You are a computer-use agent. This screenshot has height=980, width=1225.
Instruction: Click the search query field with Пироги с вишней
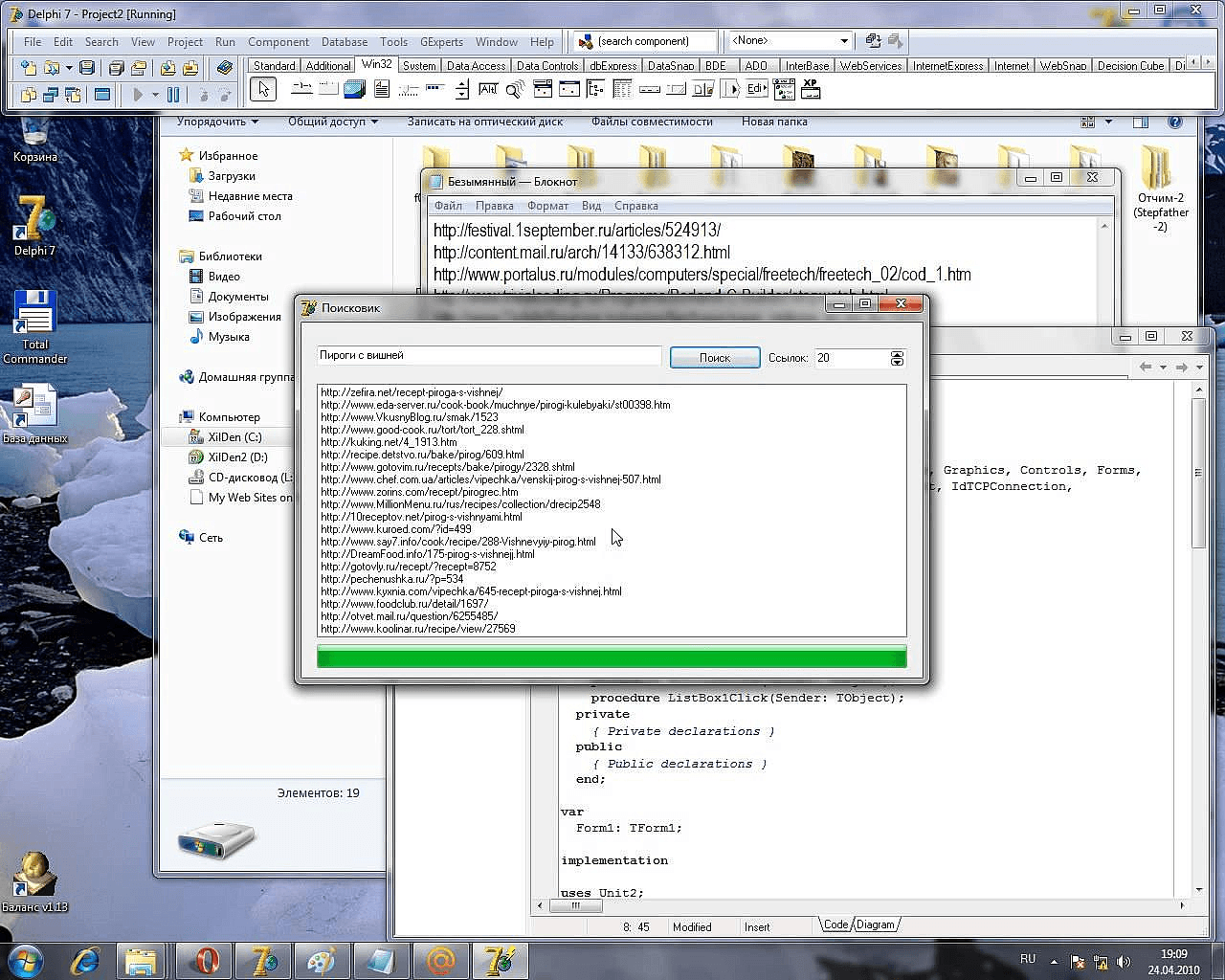pos(489,356)
